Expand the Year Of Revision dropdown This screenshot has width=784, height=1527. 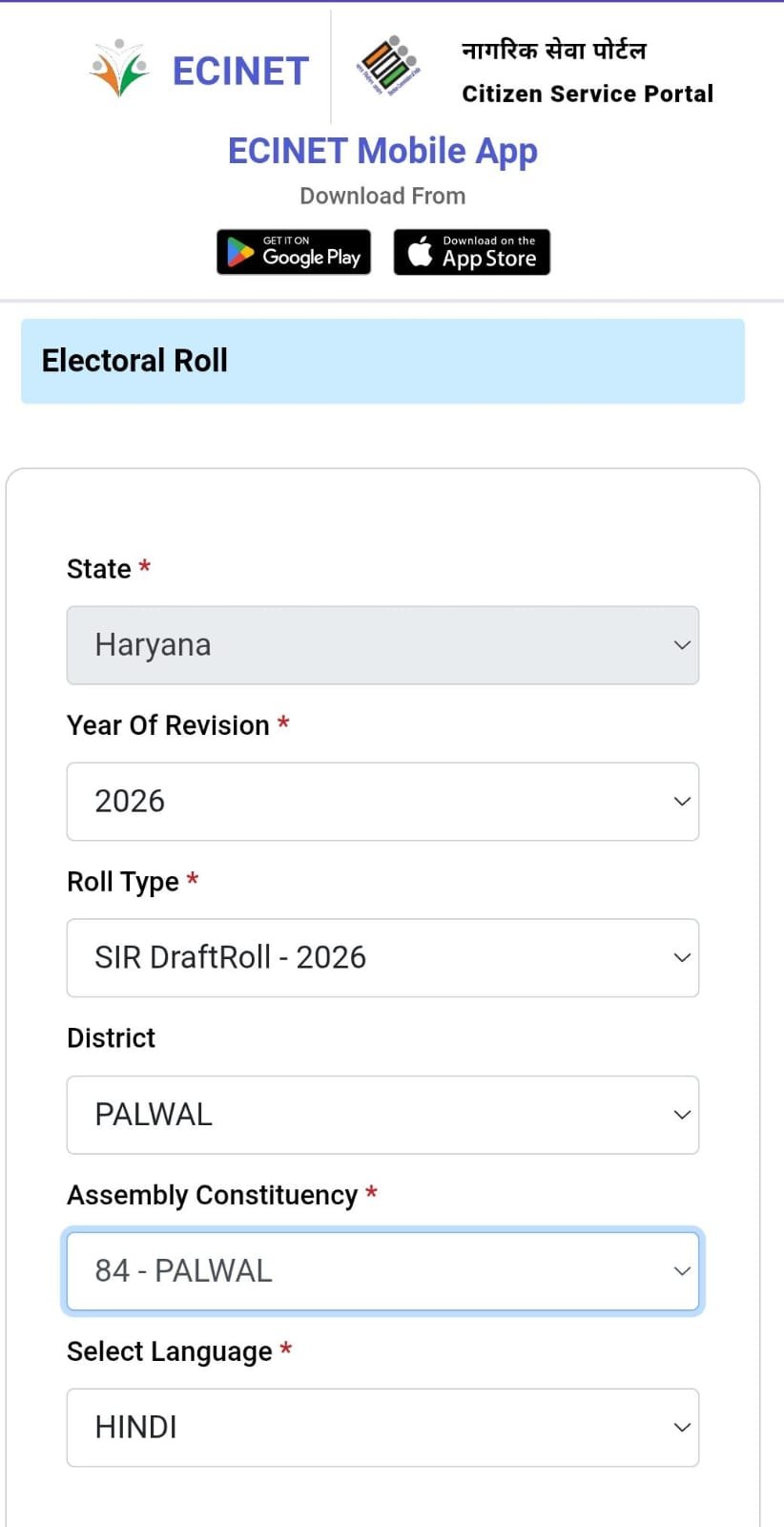[x=382, y=802]
